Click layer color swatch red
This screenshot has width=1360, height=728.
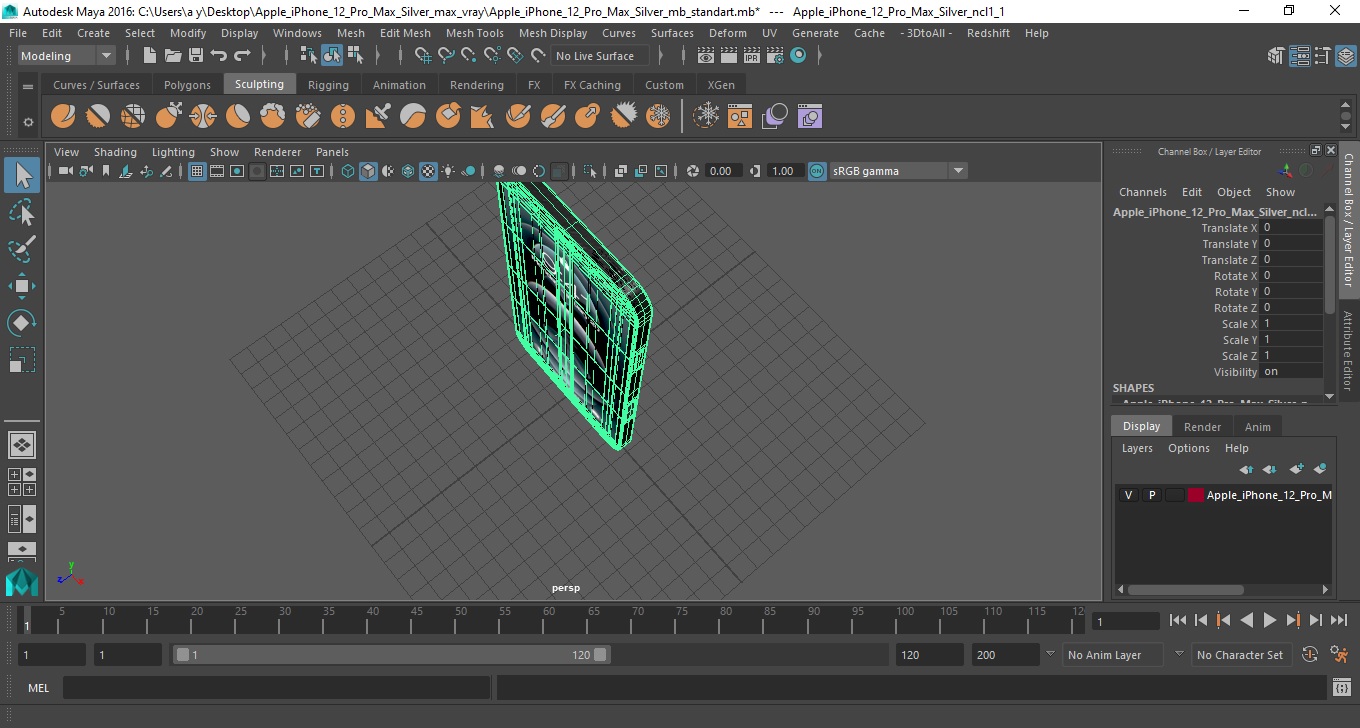tap(1195, 495)
